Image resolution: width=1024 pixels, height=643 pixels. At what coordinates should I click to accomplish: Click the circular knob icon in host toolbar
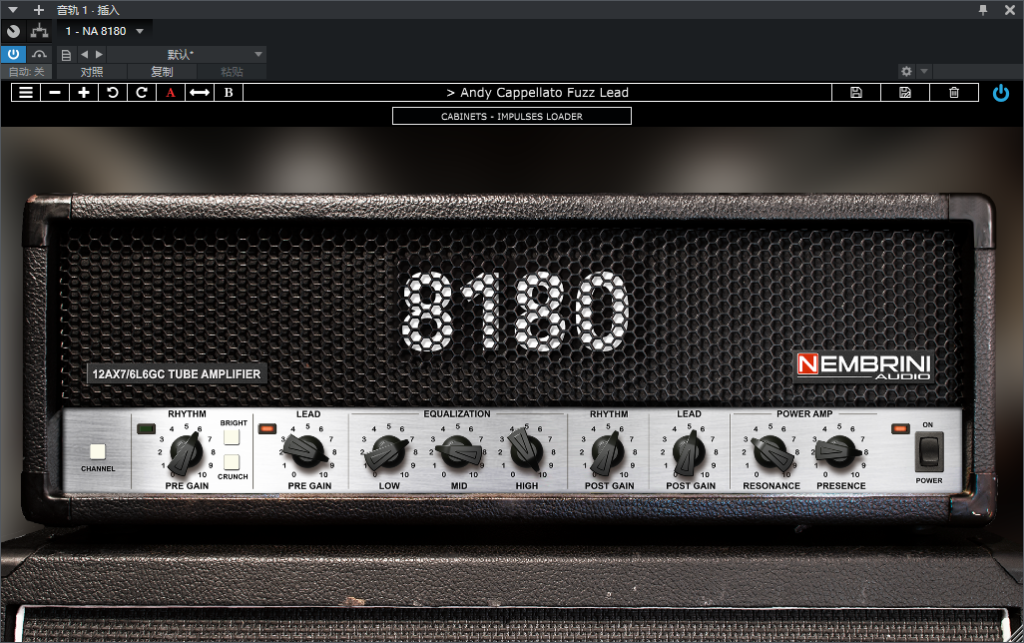pos(13,31)
